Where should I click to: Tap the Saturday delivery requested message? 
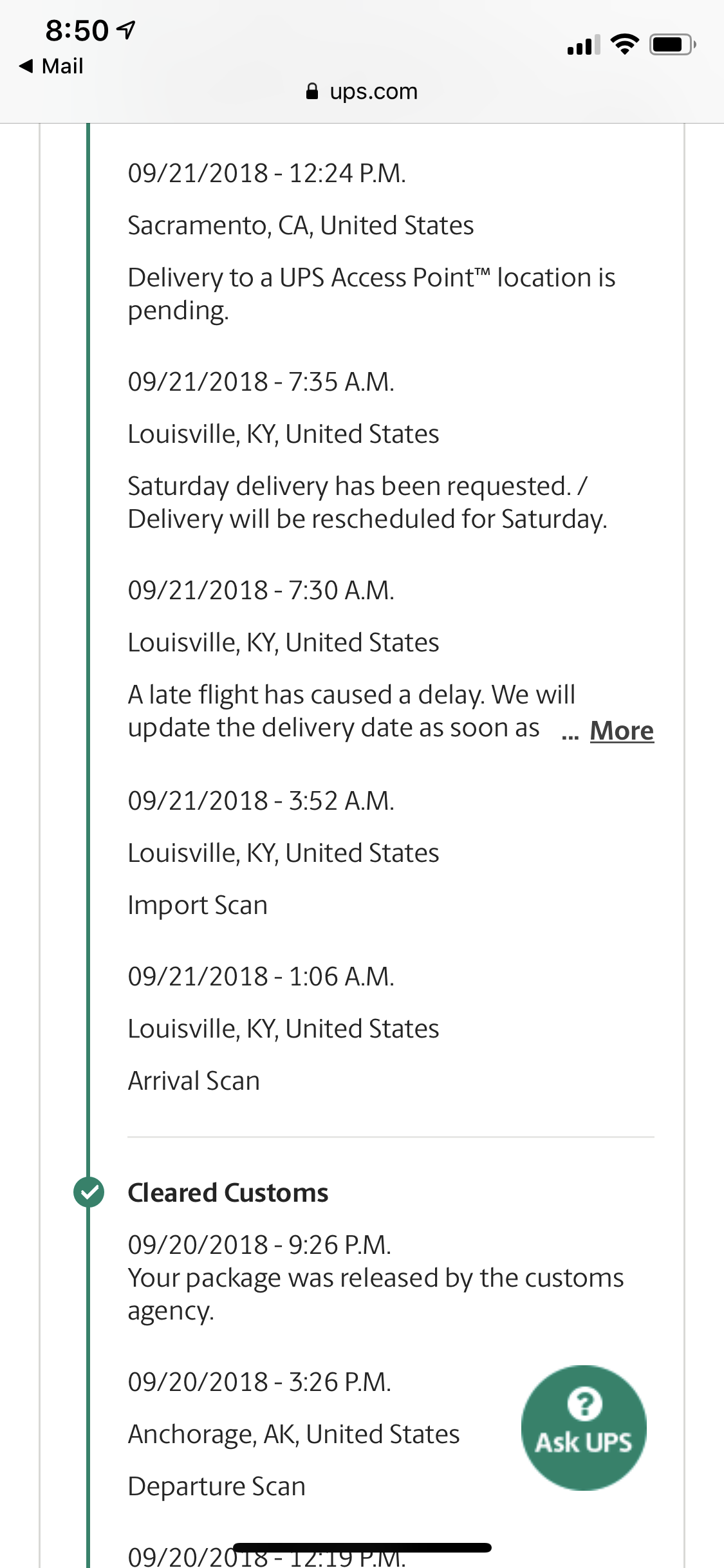[x=367, y=503]
